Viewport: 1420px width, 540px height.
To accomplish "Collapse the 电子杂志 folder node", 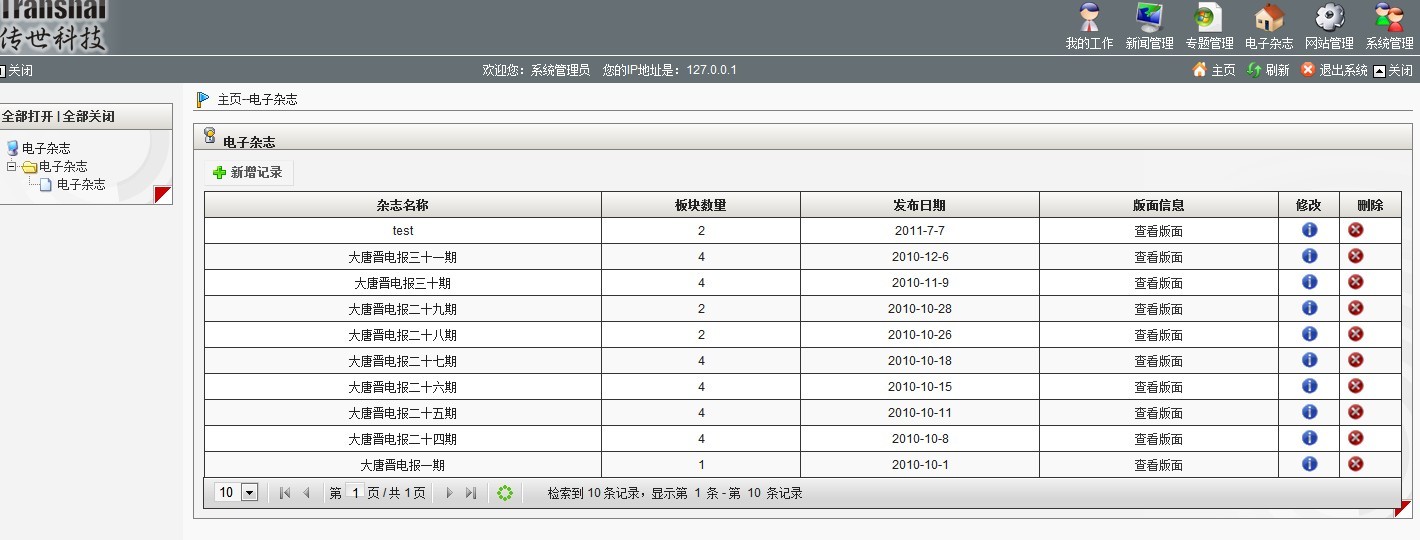I will [x=12, y=166].
